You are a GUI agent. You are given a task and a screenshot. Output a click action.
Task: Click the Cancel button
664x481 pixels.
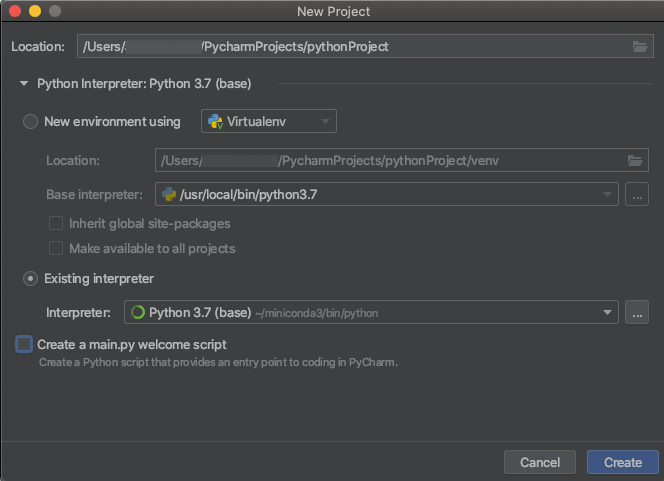point(540,462)
